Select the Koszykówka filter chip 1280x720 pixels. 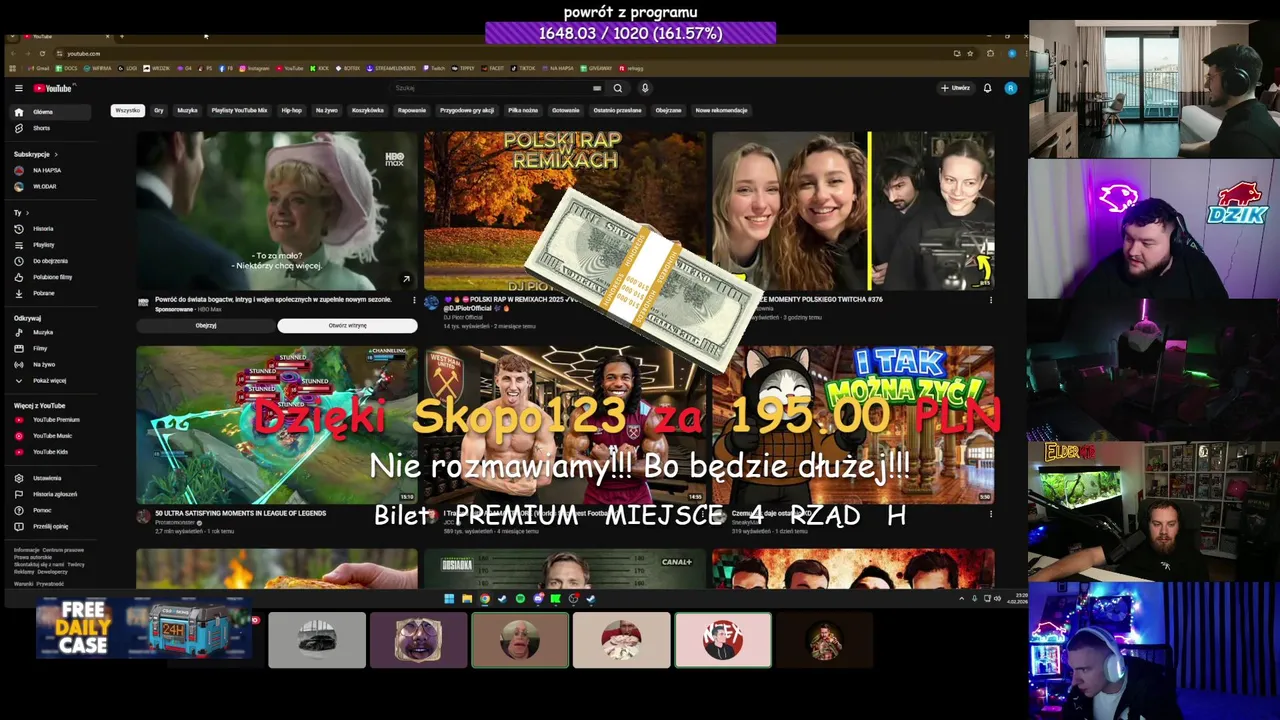(x=367, y=110)
